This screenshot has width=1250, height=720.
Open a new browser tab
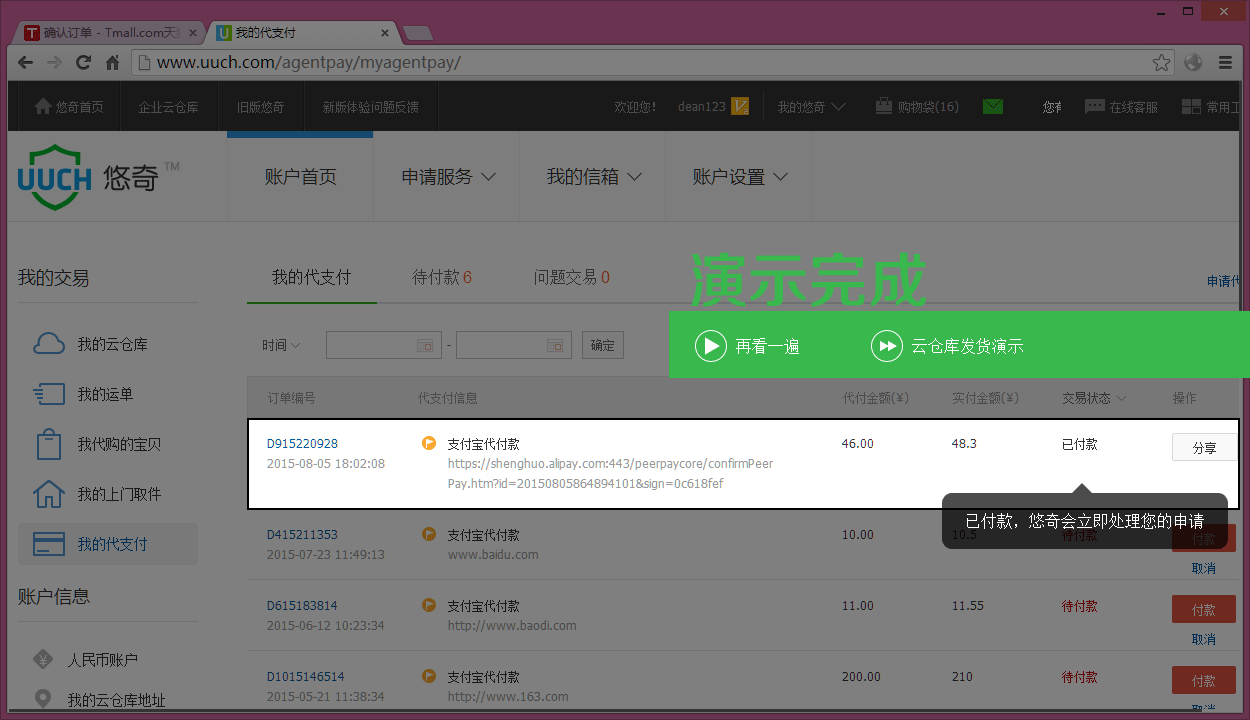[x=417, y=33]
